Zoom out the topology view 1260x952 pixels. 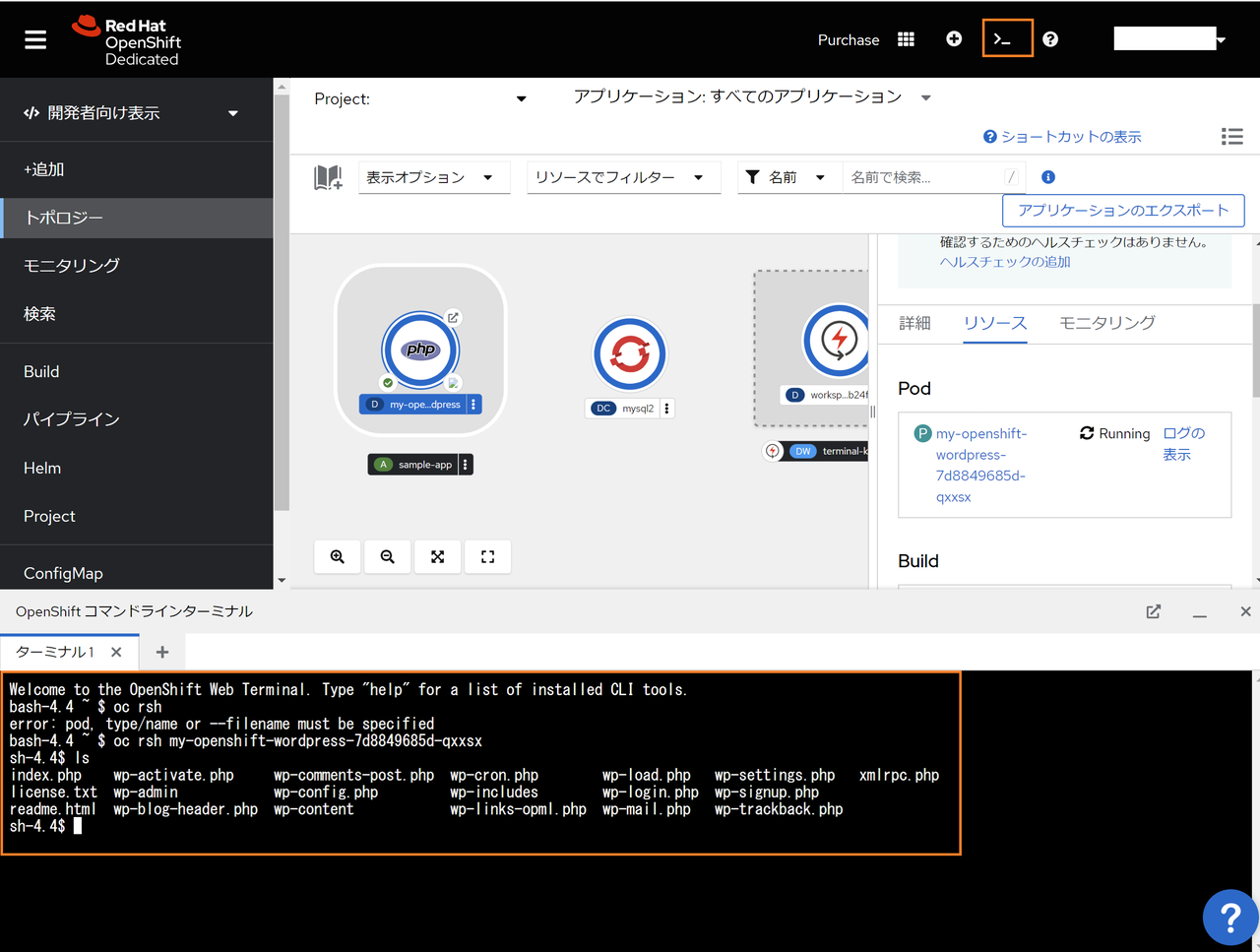click(x=388, y=557)
